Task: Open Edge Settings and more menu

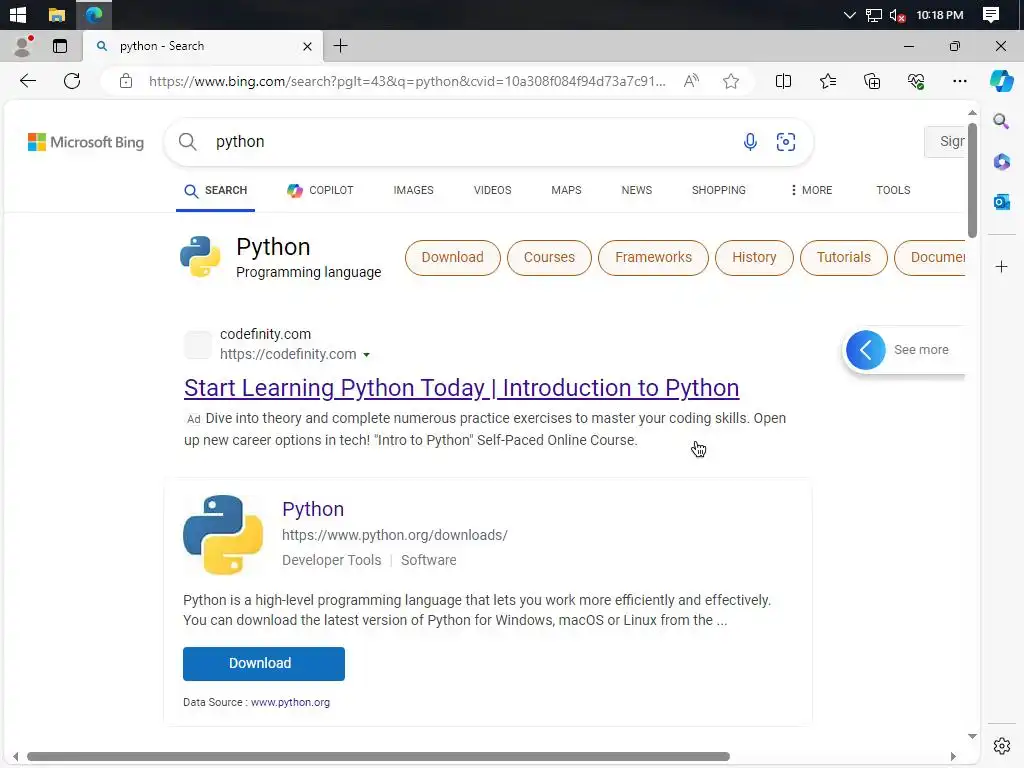Action: [959, 81]
